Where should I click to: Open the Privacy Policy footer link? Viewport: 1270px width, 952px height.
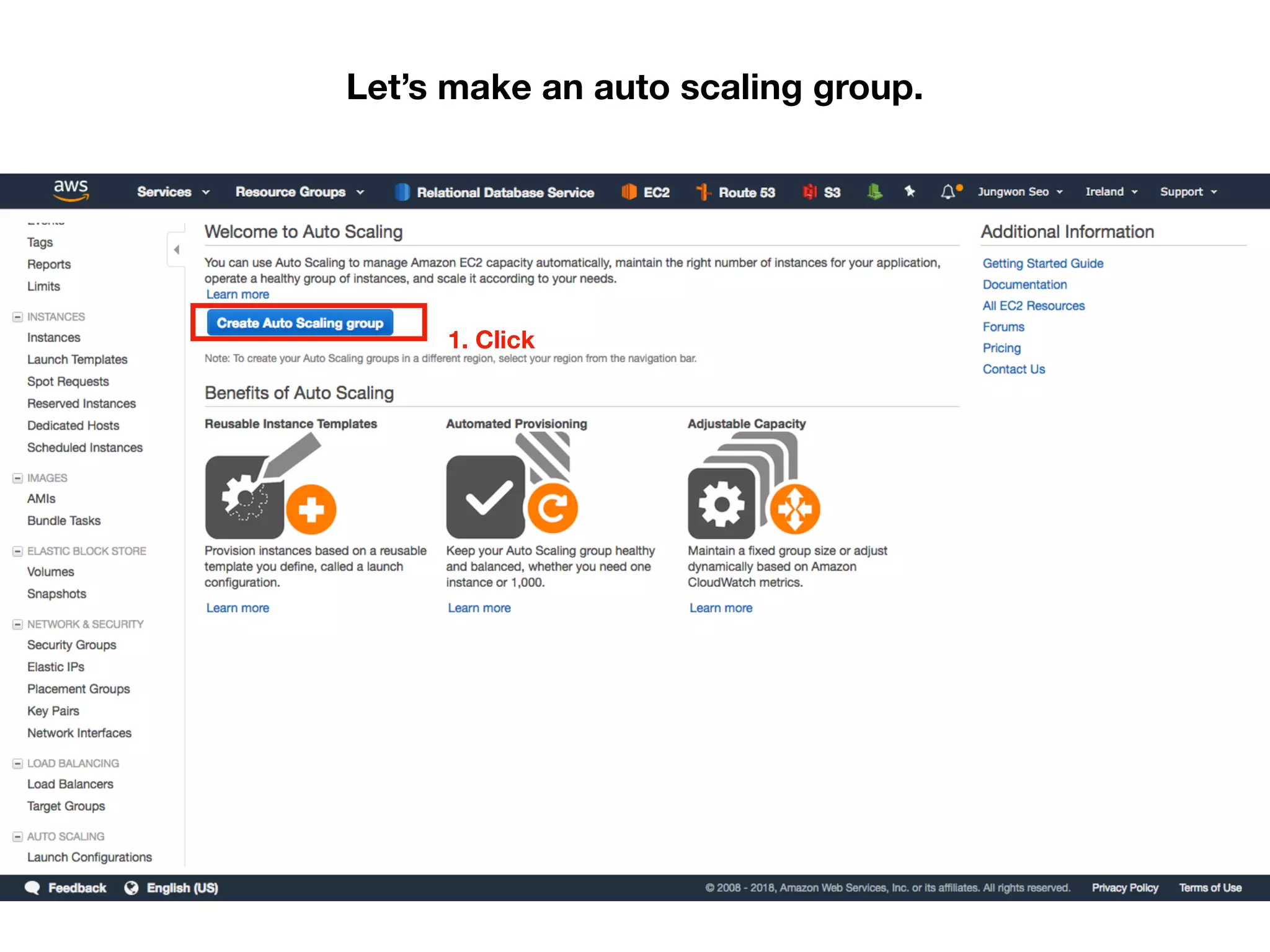[1125, 888]
